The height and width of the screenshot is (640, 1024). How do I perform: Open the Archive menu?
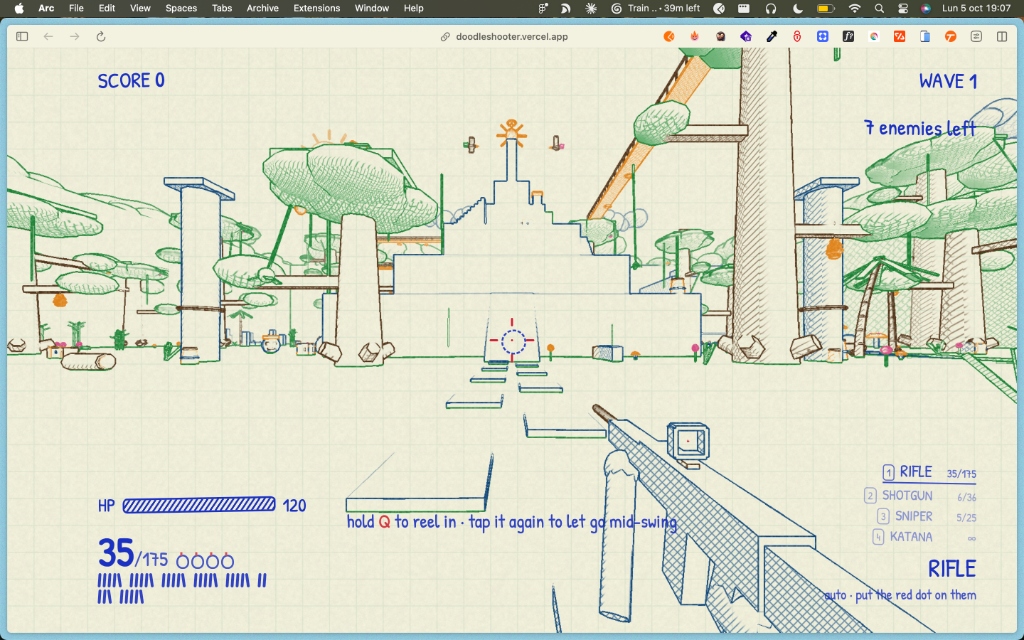(x=263, y=8)
